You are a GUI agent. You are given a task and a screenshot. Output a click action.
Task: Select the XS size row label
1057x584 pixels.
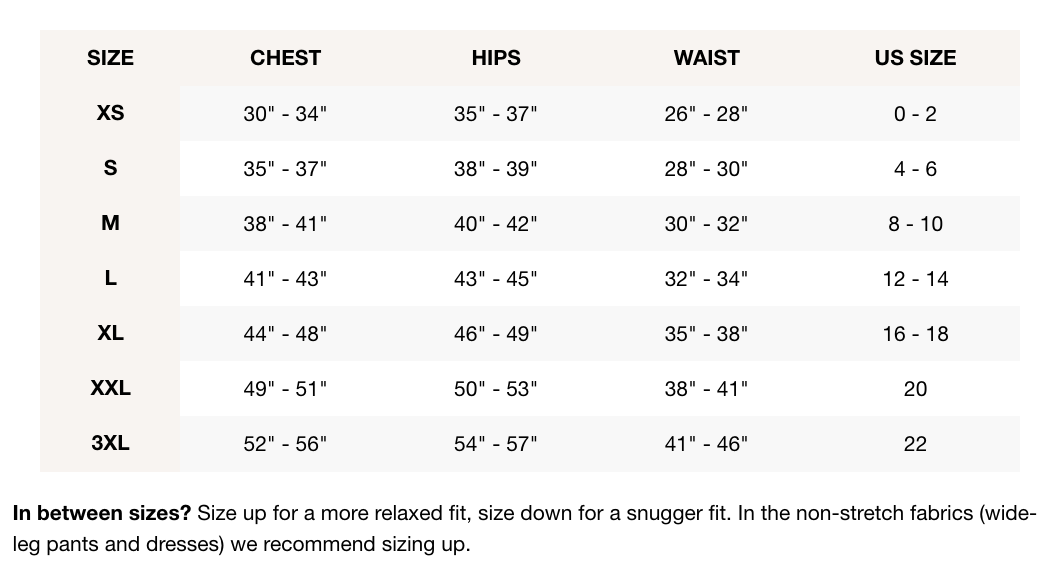(110, 113)
